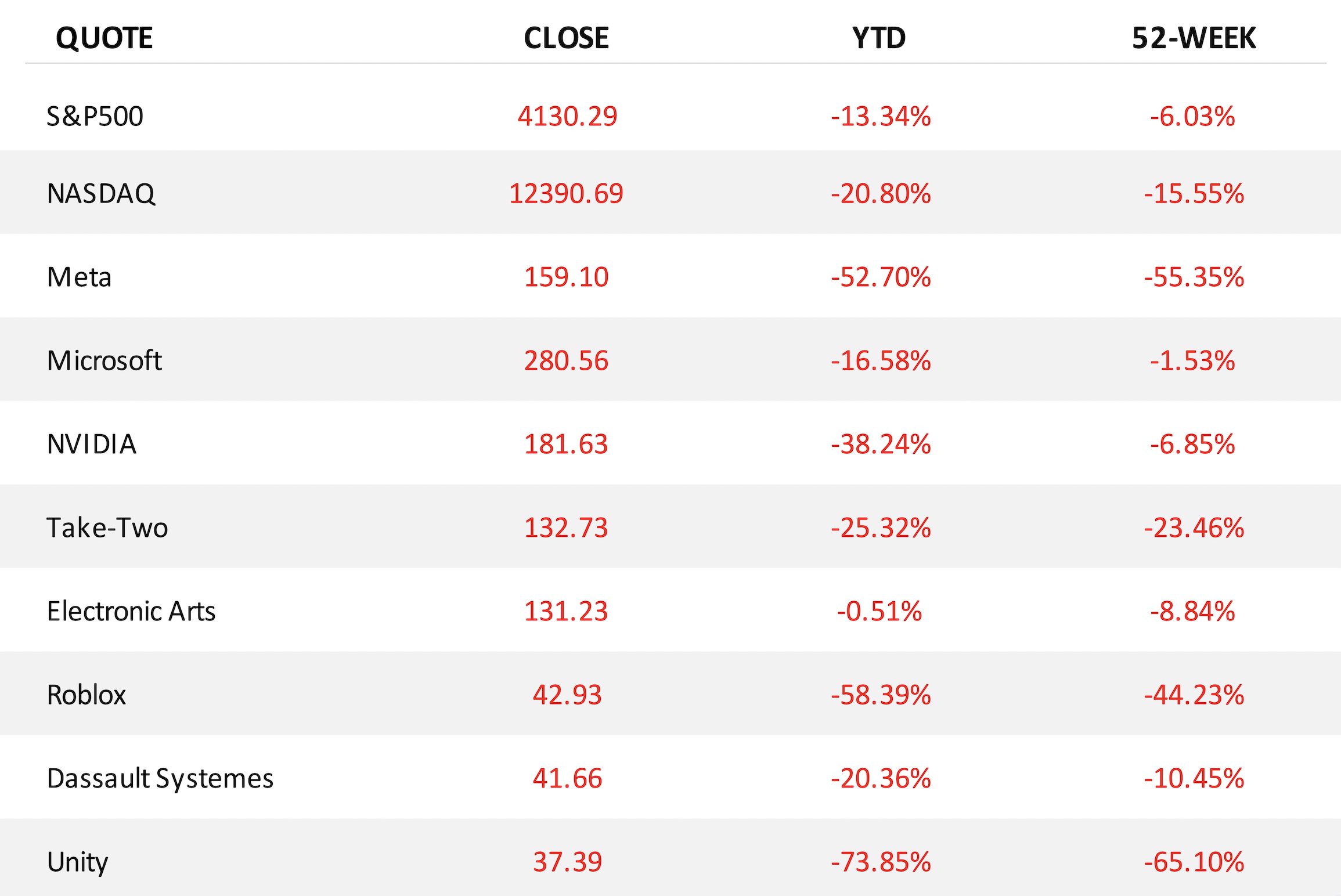Click the NVIDIA quote name

tap(92, 444)
